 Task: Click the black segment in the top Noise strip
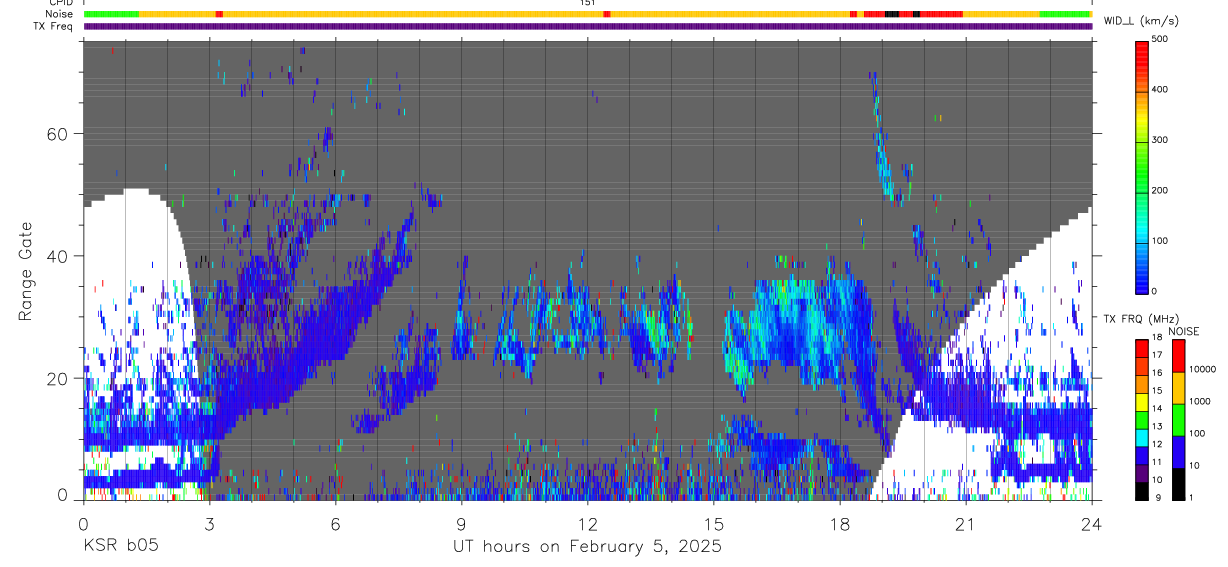892,14
